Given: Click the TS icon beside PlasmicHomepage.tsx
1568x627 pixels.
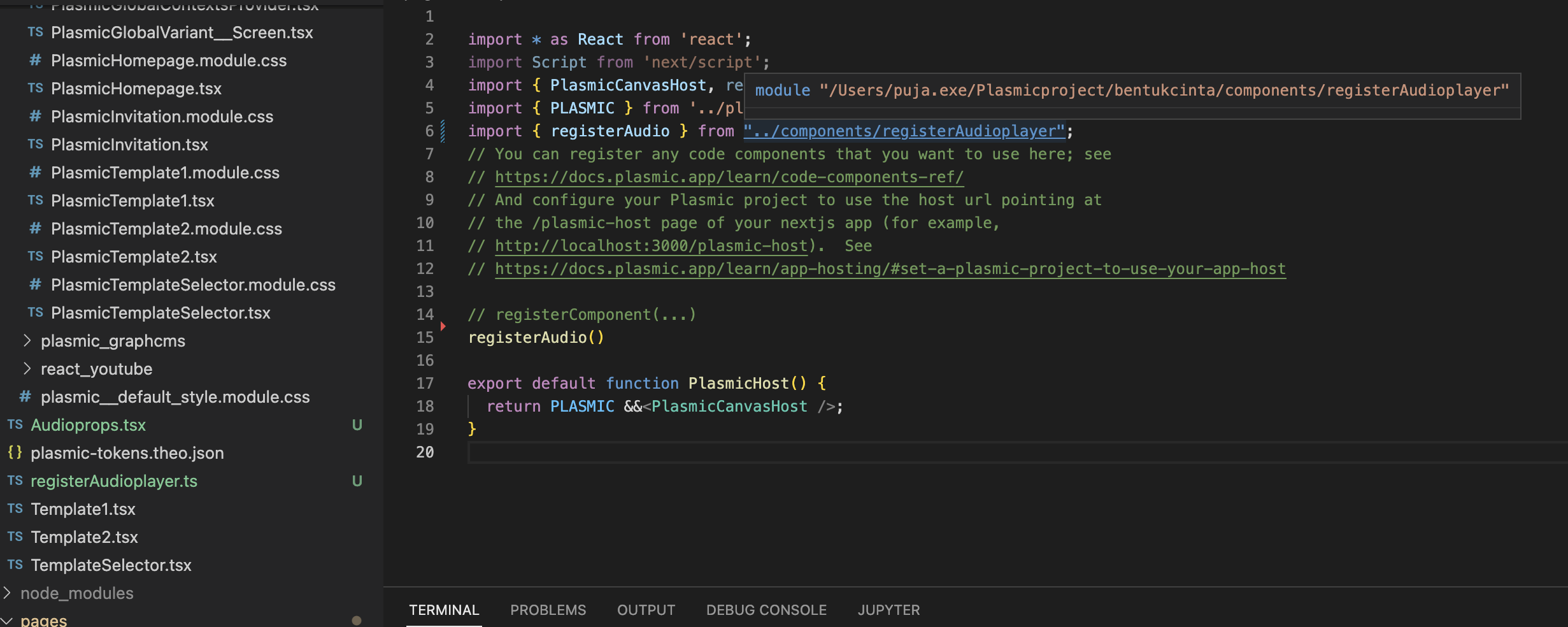Looking at the screenshot, I should [x=35, y=89].
